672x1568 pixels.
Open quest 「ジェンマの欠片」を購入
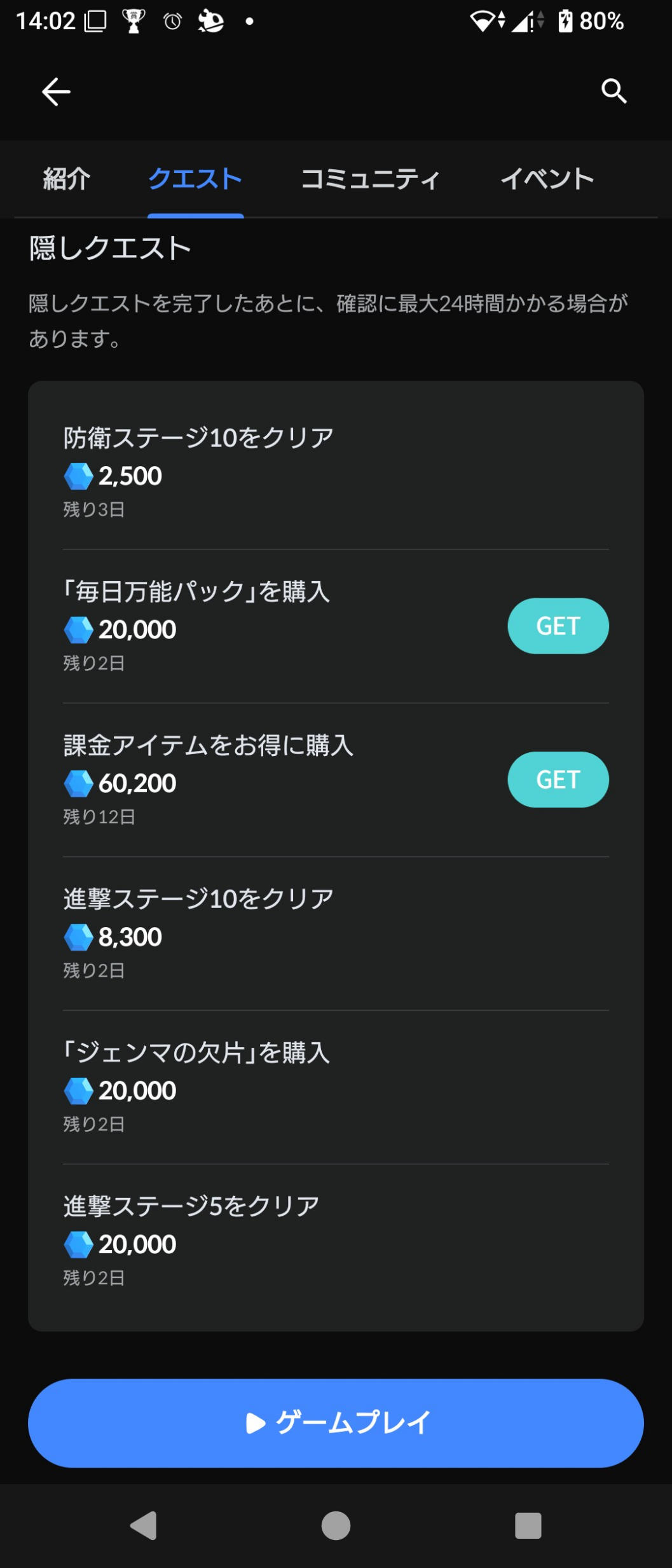[x=336, y=1087]
